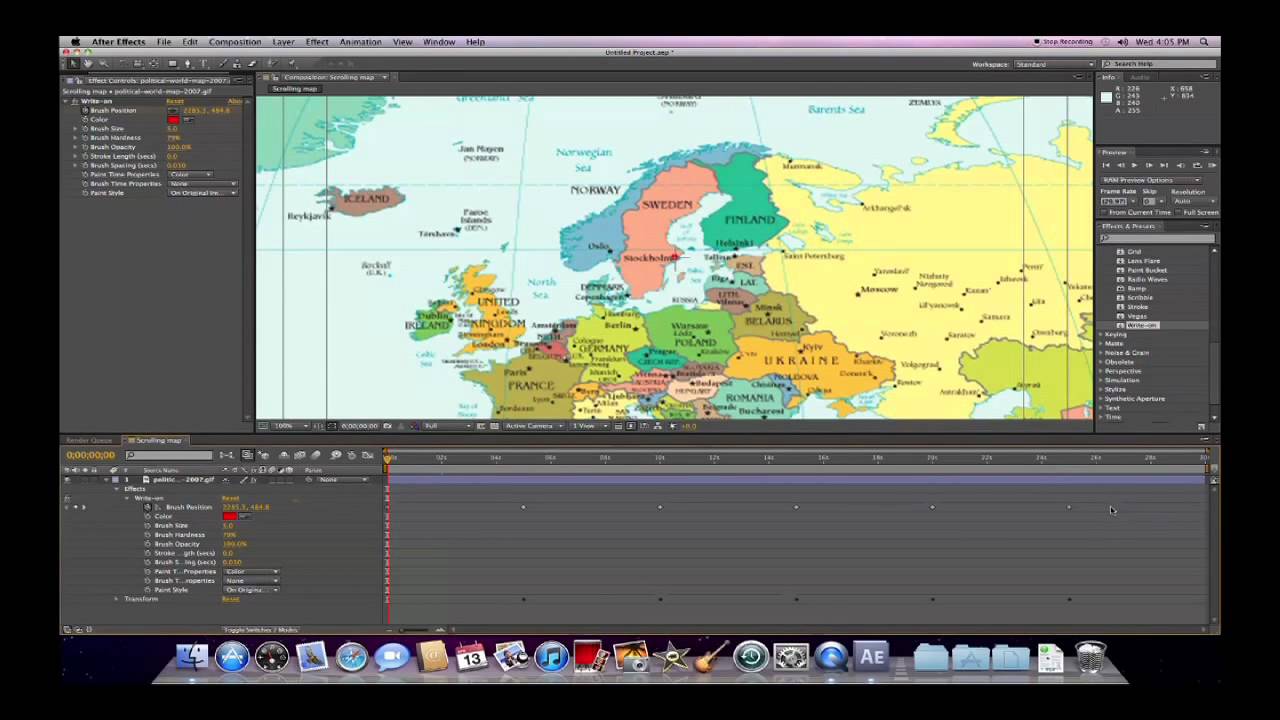
Task: Open the RAM Preview Options dropdown
Action: (x=1151, y=180)
